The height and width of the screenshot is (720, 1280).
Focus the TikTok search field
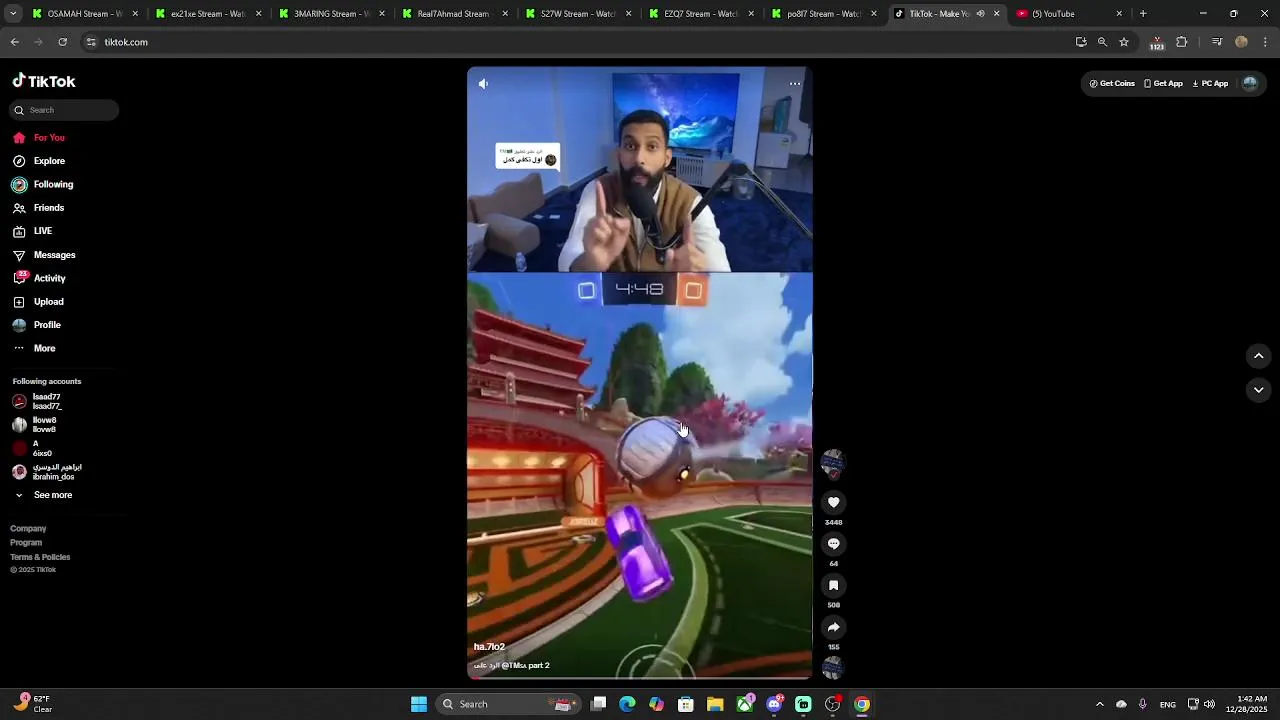(x=65, y=110)
